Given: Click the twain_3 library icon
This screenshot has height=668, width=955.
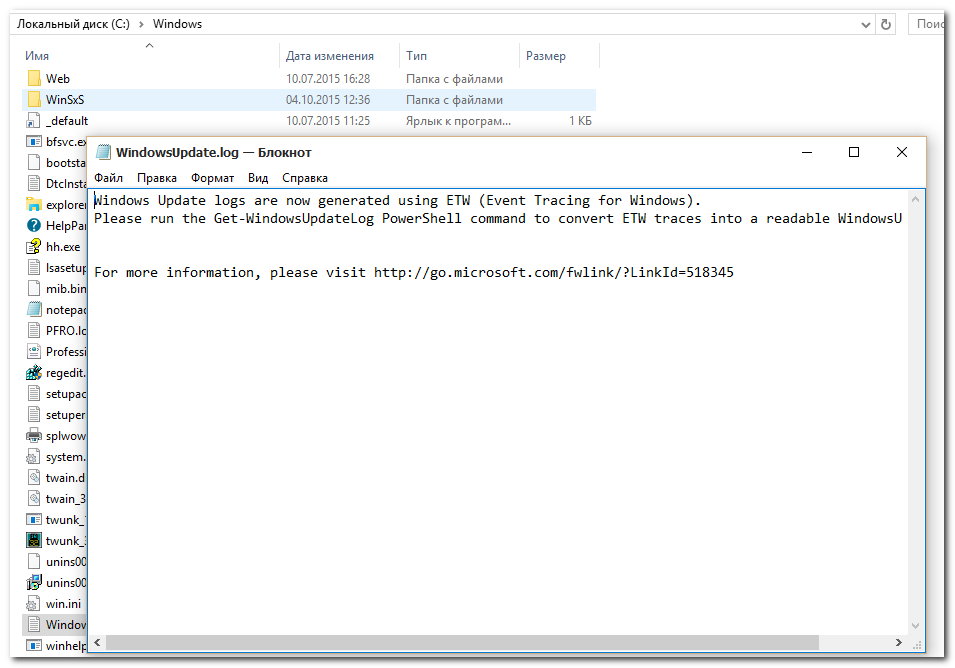Looking at the screenshot, I should coord(34,499).
